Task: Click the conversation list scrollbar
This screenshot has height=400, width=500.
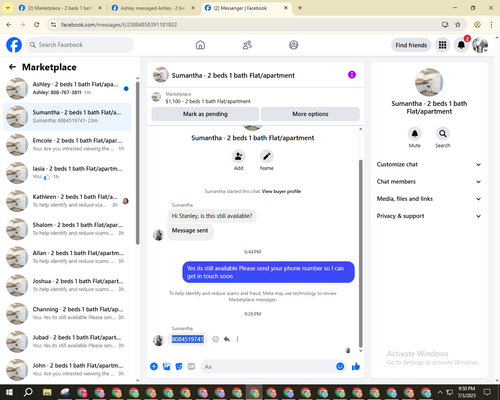Action: (137, 163)
